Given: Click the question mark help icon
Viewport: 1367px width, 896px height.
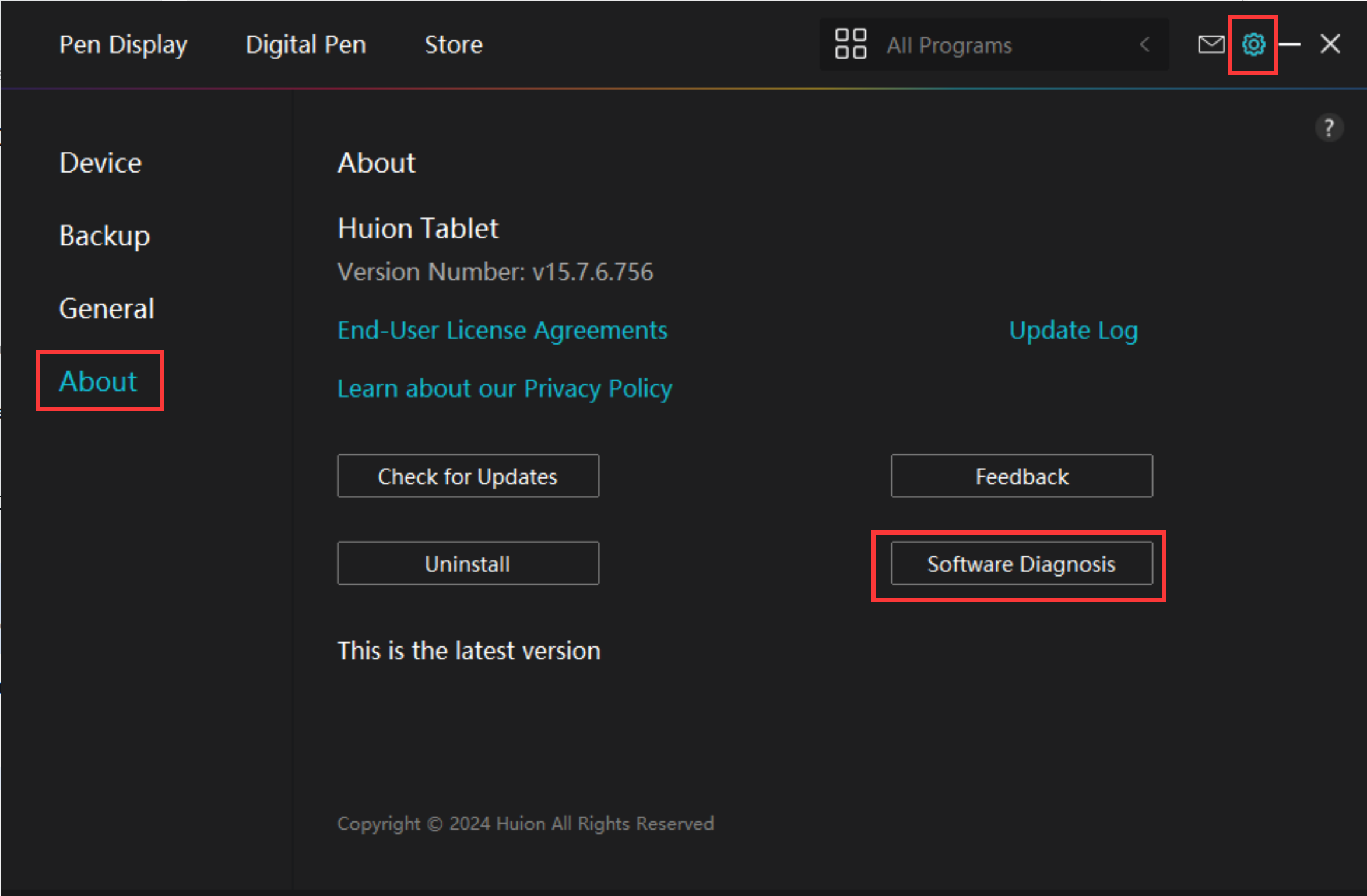Looking at the screenshot, I should [1329, 128].
